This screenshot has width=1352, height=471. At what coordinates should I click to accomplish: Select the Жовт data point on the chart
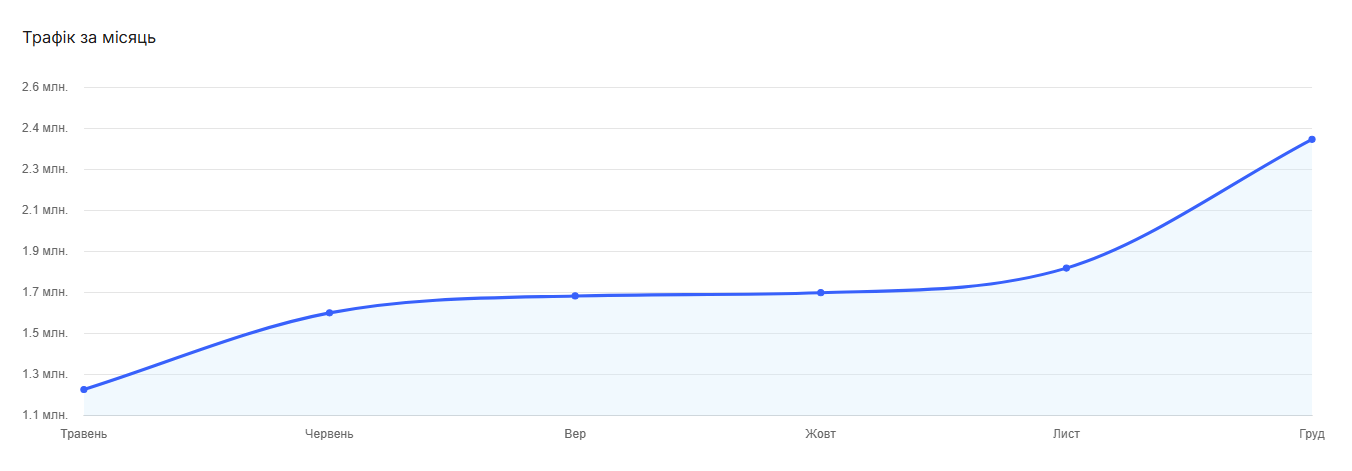(821, 293)
